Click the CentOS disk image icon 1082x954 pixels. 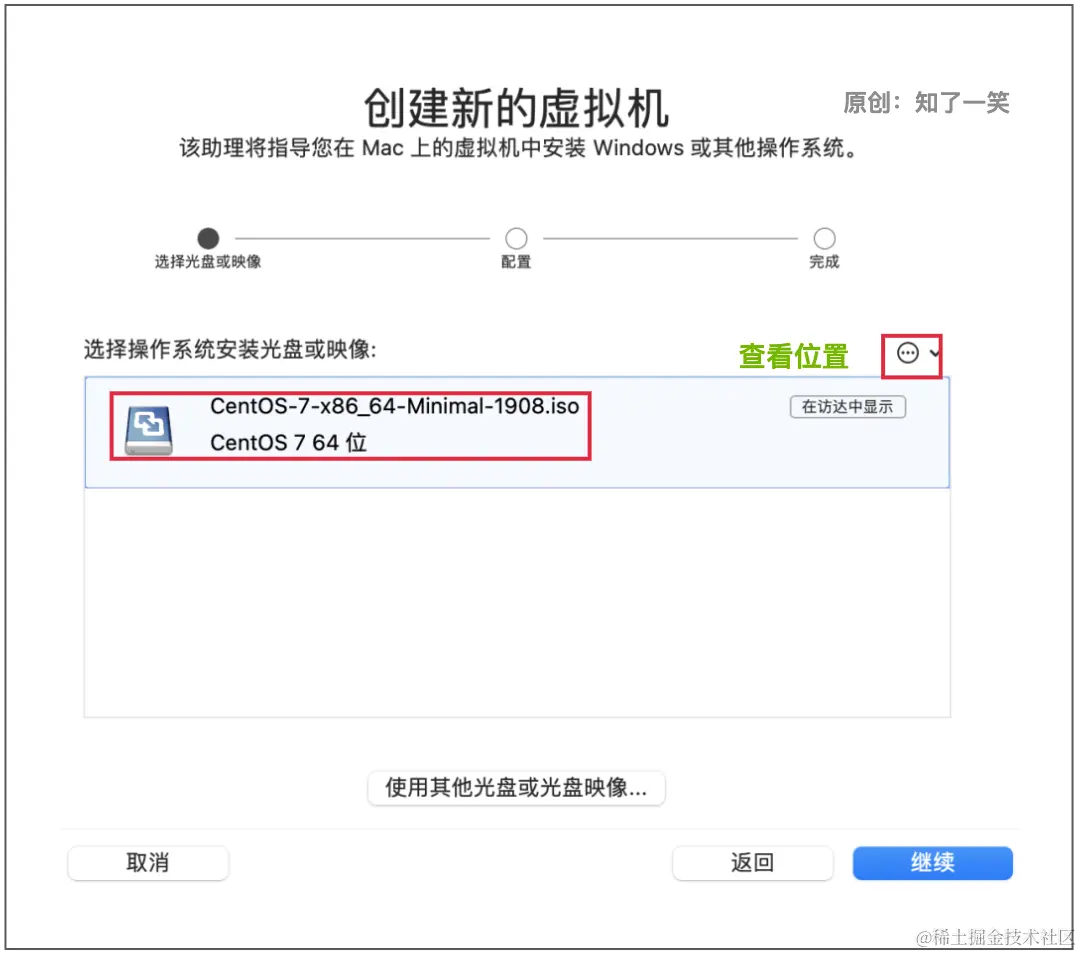coord(148,430)
